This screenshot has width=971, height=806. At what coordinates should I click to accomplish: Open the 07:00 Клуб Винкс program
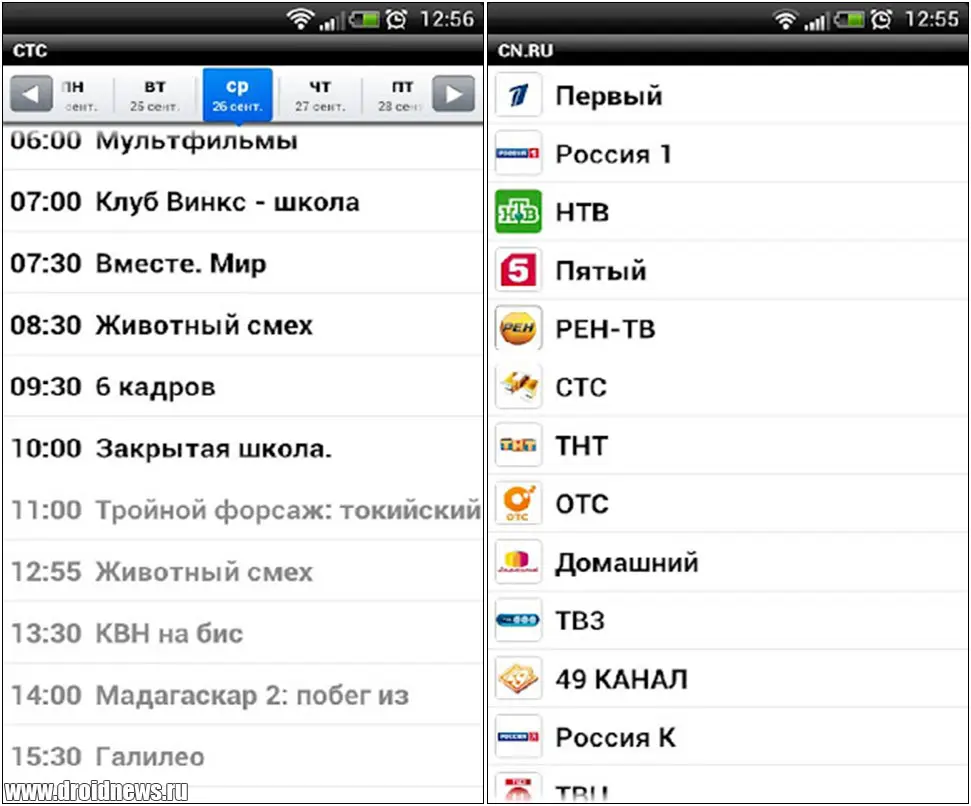click(243, 202)
